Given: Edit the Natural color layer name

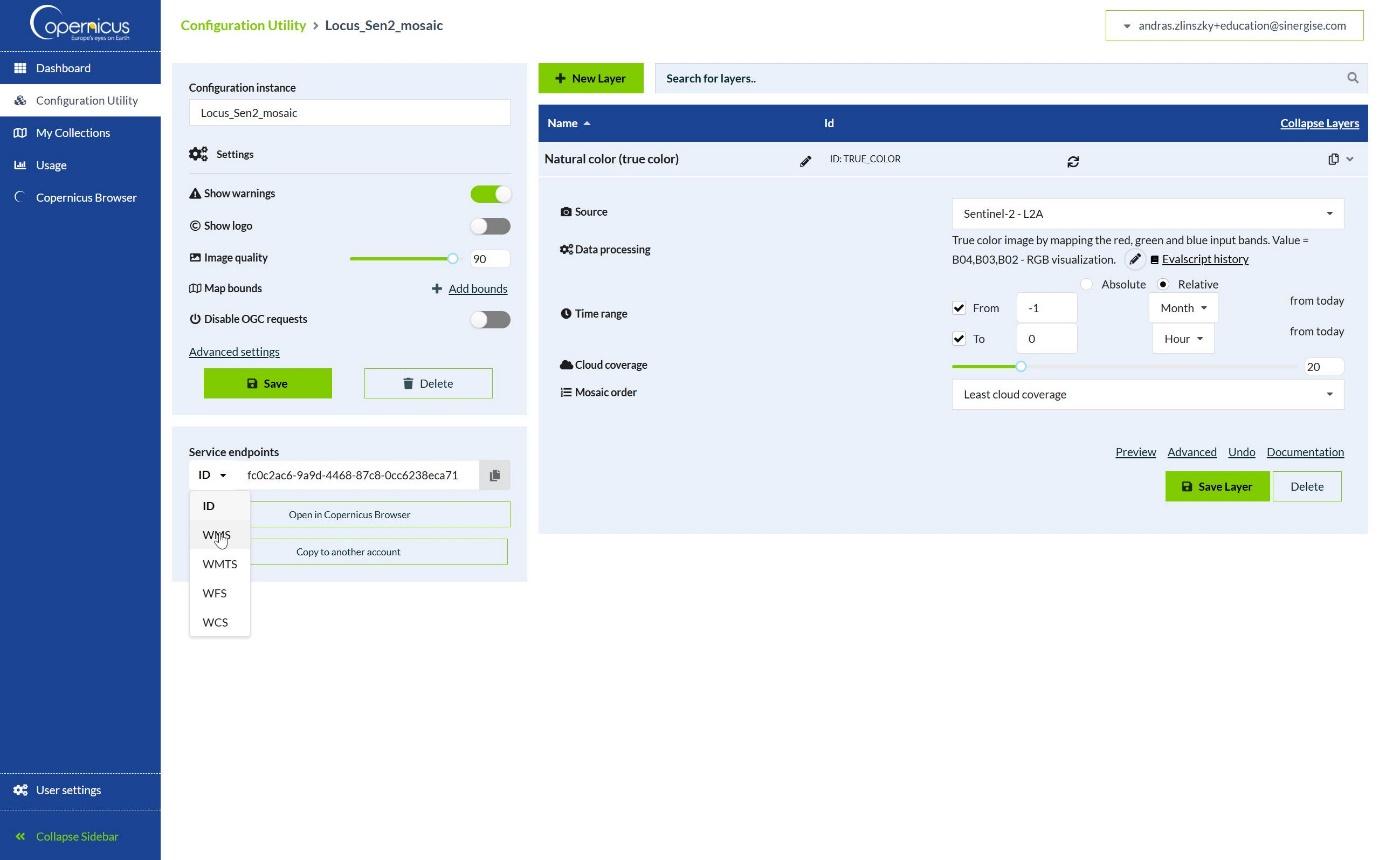Looking at the screenshot, I should (x=805, y=161).
